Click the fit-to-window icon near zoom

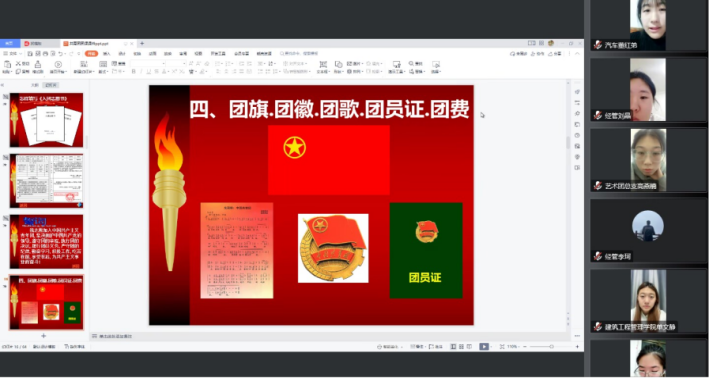pos(502,347)
